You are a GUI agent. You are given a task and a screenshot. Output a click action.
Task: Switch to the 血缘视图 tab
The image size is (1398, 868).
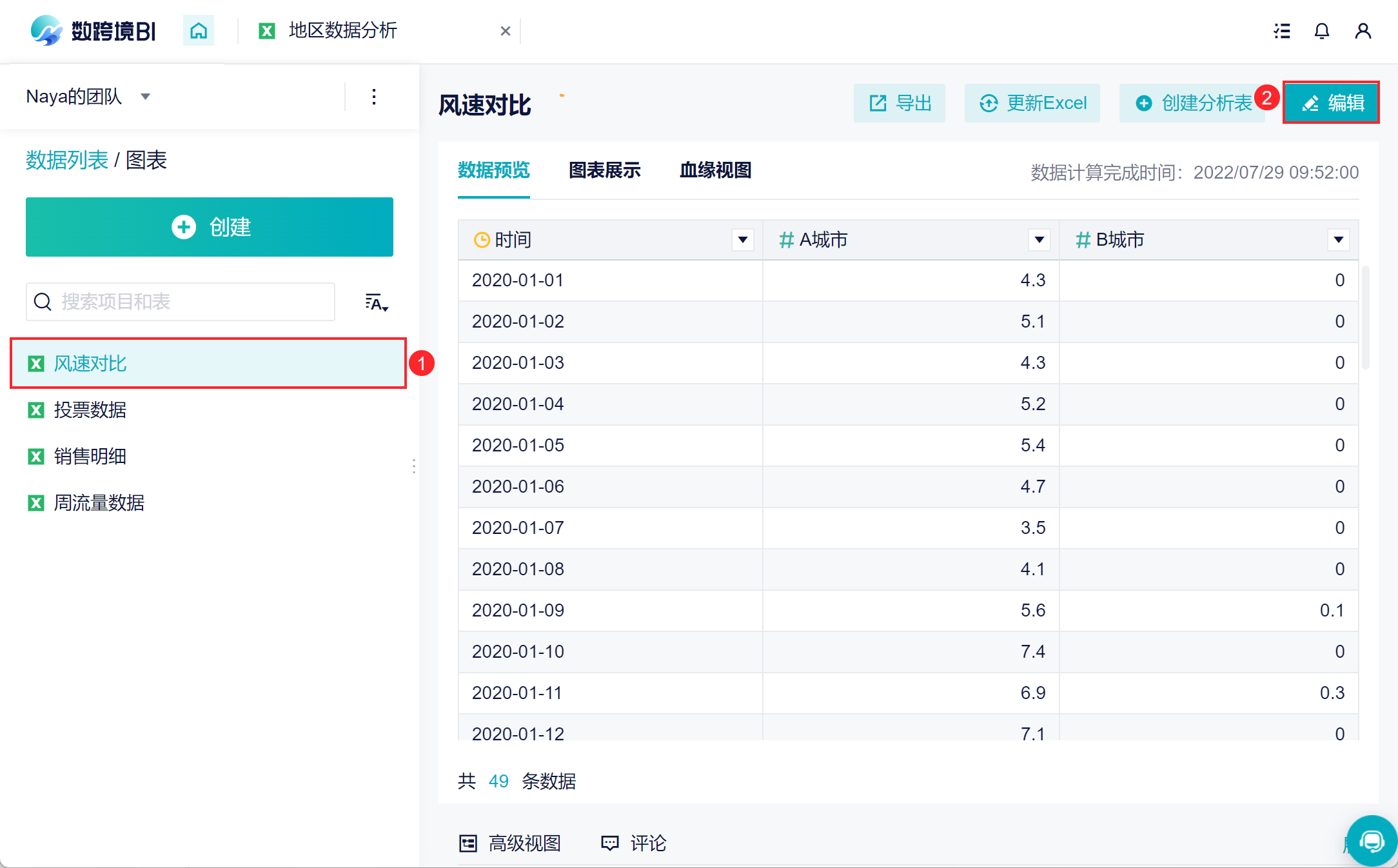(x=715, y=170)
